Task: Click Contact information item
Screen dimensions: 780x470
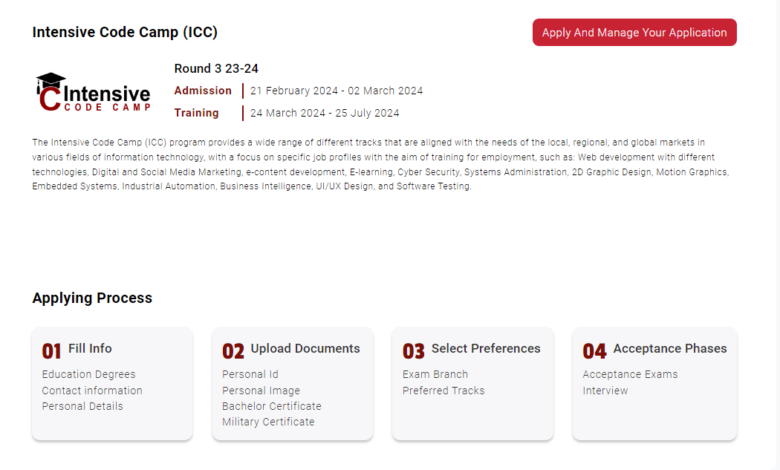Action: pos(92,390)
